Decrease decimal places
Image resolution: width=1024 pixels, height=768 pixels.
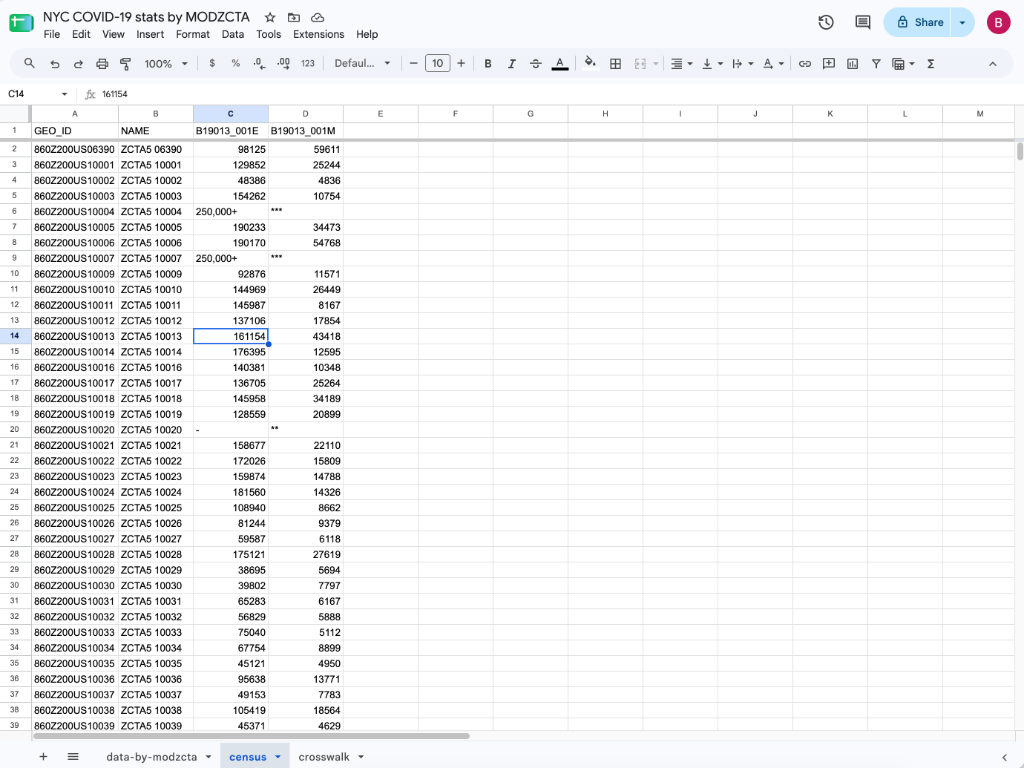(x=259, y=63)
